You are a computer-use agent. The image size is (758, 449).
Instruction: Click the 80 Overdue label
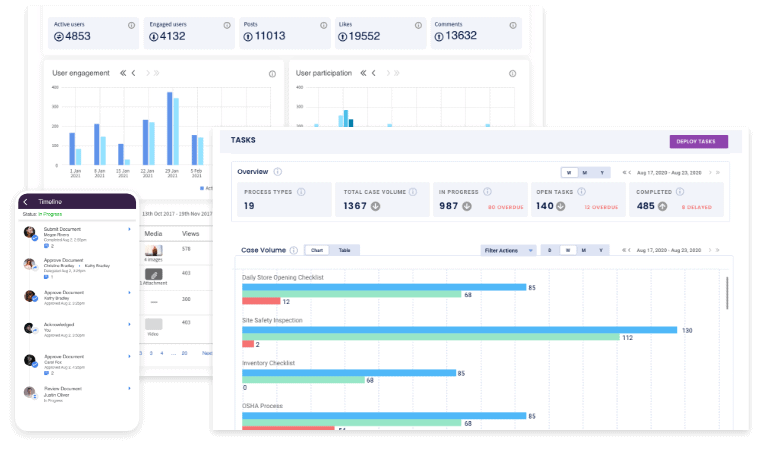(x=506, y=207)
